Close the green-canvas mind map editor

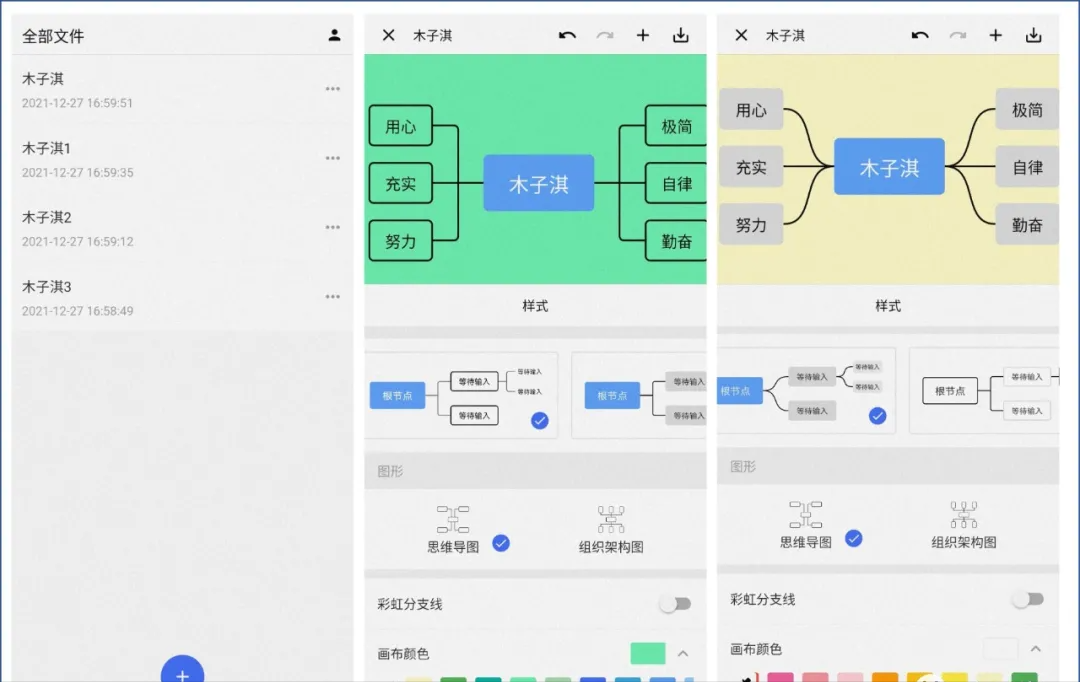click(388, 35)
